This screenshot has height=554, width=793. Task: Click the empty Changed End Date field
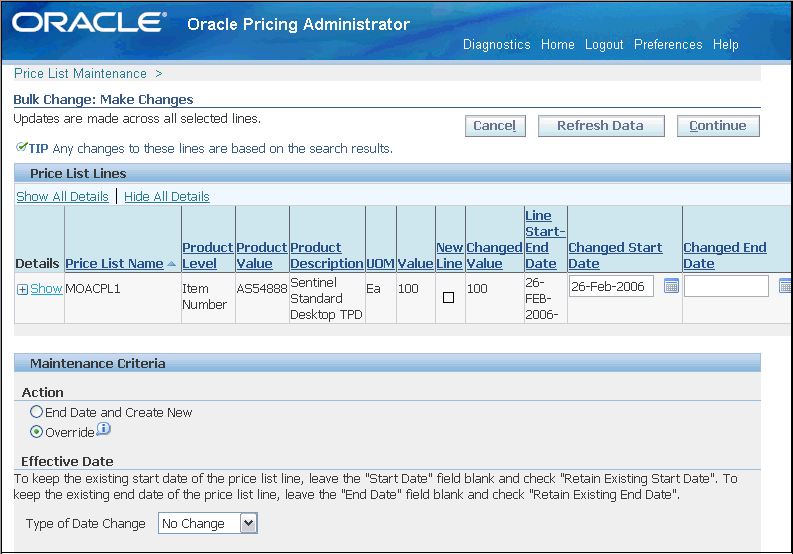(726, 286)
